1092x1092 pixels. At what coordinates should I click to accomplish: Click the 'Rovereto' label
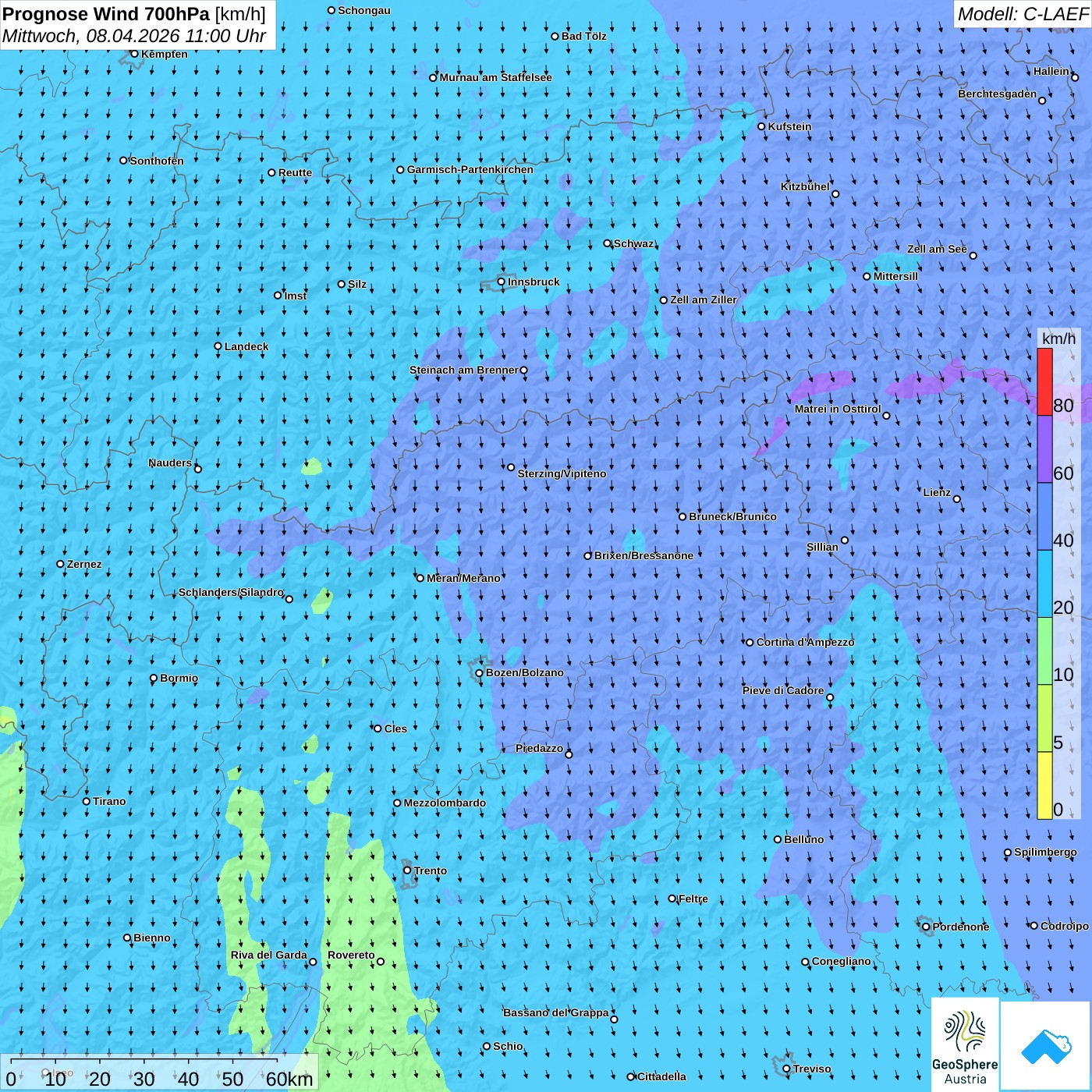coord(351,955)
